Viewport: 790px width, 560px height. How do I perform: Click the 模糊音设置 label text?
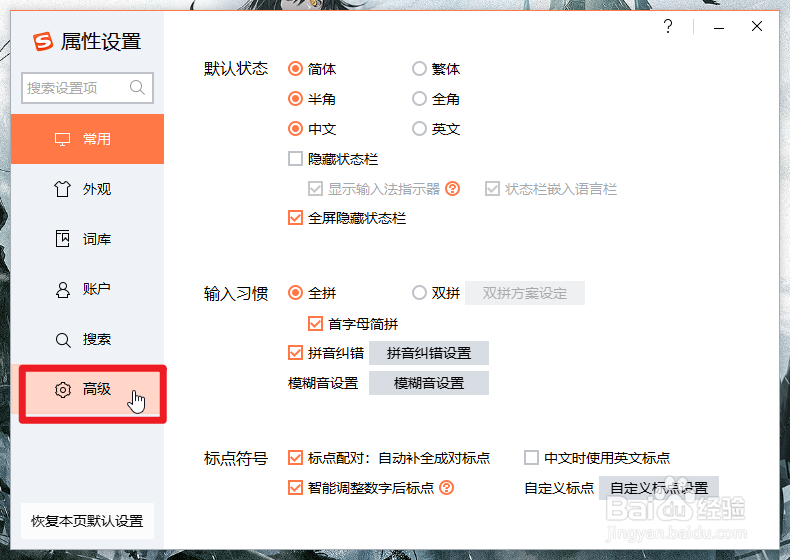pos(323,383)
